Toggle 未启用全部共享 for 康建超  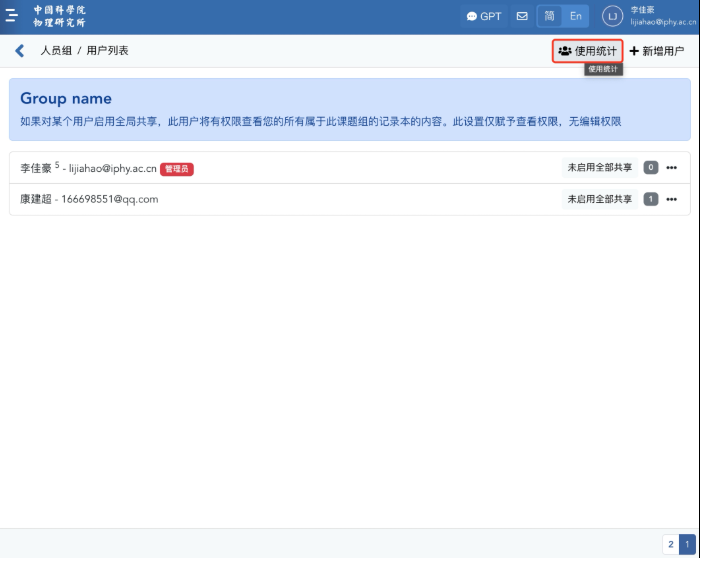point(599,199)
